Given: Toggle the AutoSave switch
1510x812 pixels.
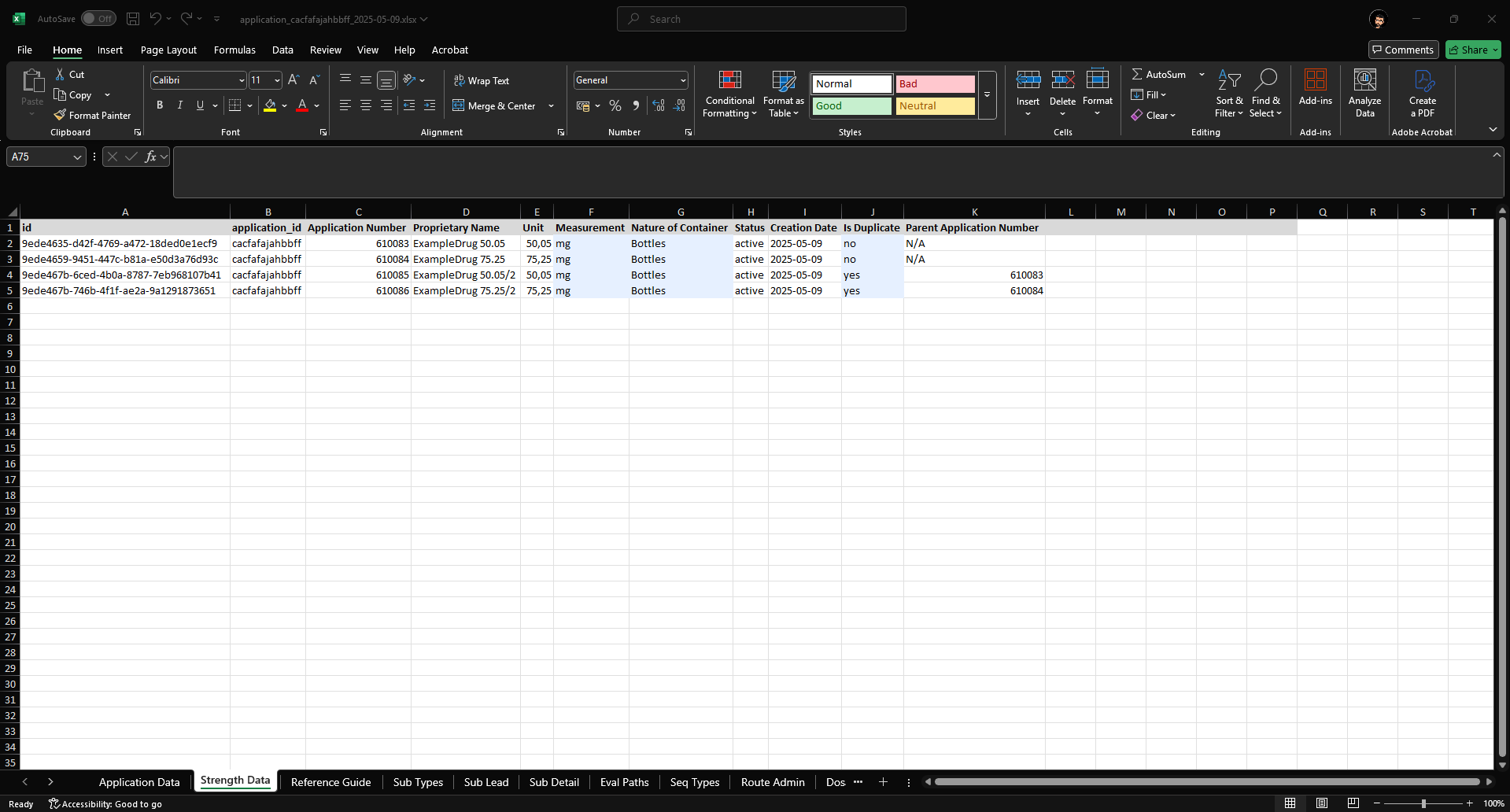Looking at the screenshot, I should [98, 19].
